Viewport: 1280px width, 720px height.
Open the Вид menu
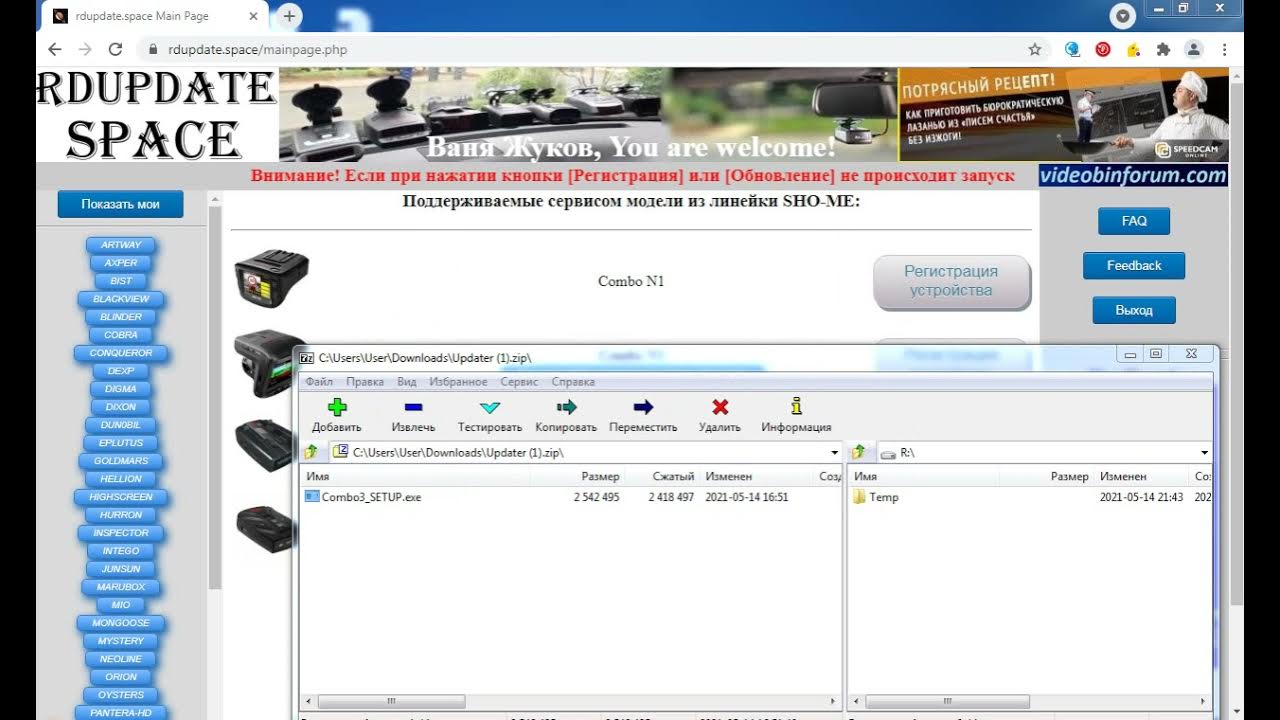pyautogui.click(x=406, y=382)
